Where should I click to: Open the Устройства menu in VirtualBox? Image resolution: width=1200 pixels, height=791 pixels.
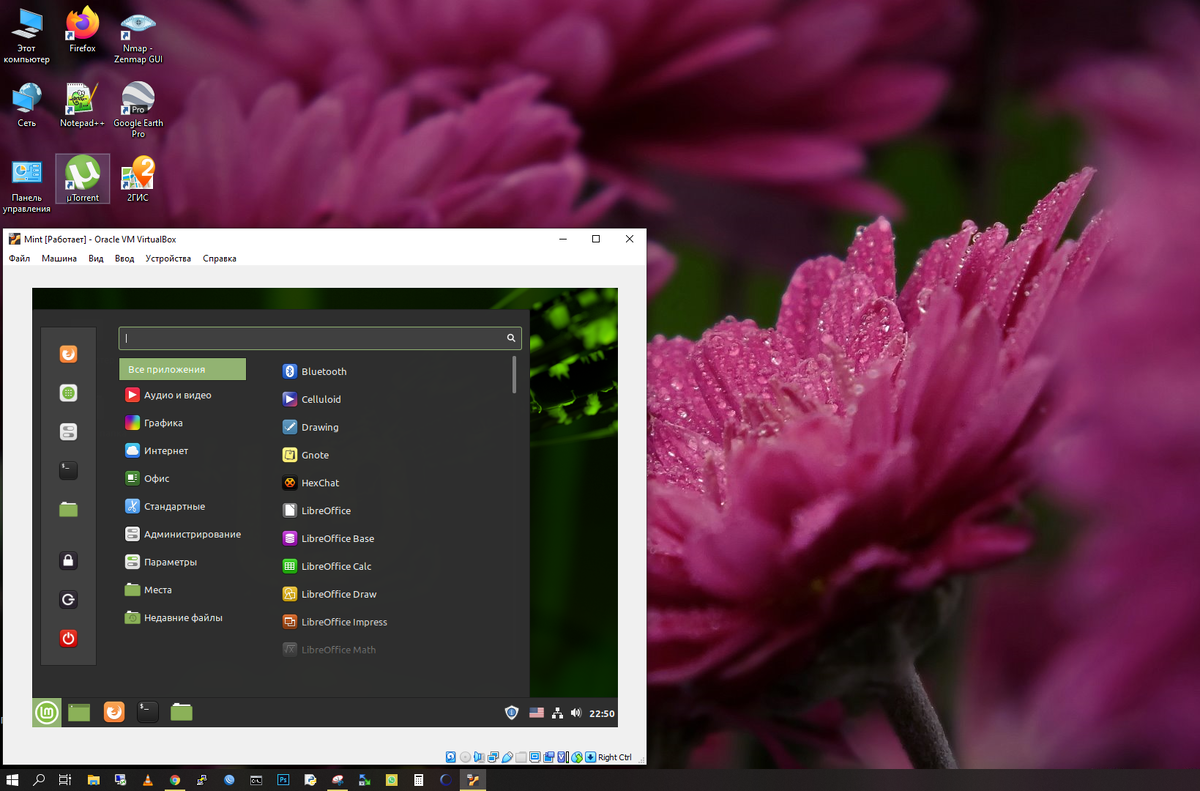point(167,258)
